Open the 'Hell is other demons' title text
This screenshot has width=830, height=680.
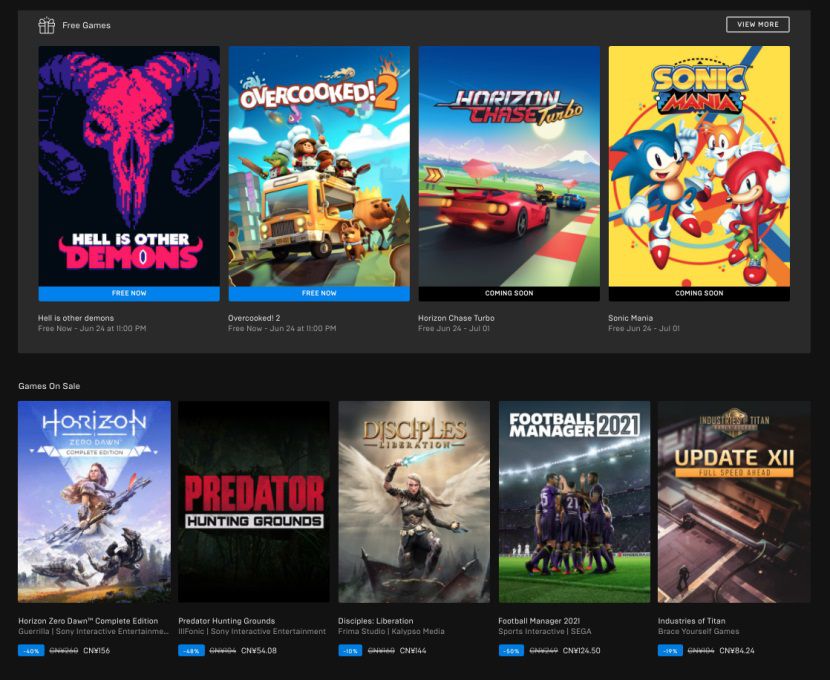click(76, 318)
